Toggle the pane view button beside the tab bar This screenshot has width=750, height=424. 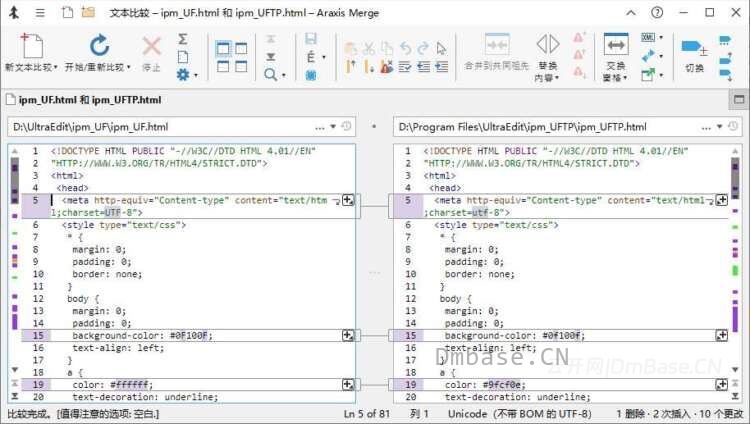tap(739, 99)
